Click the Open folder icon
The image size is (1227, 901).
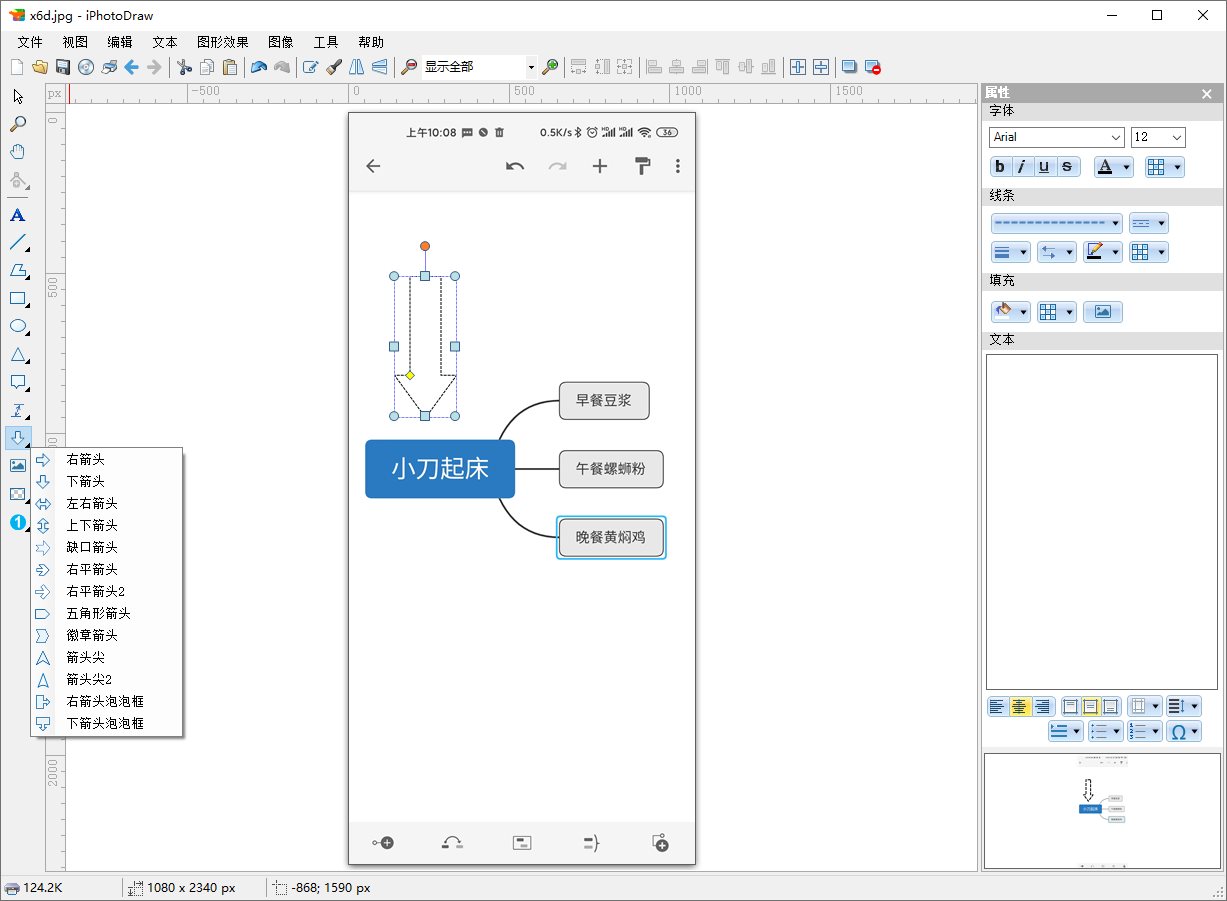click(40, 67)
